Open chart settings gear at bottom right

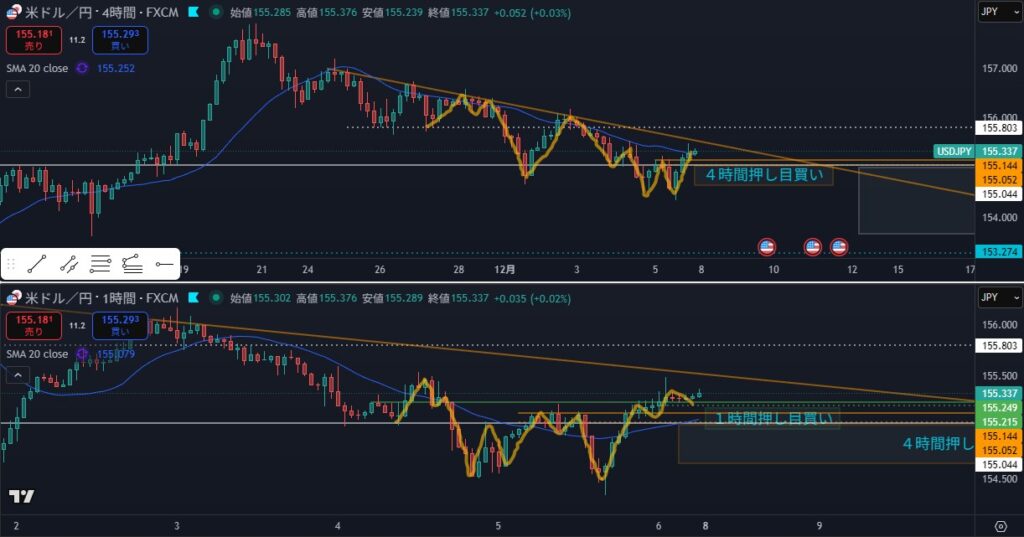[1000, 526]
